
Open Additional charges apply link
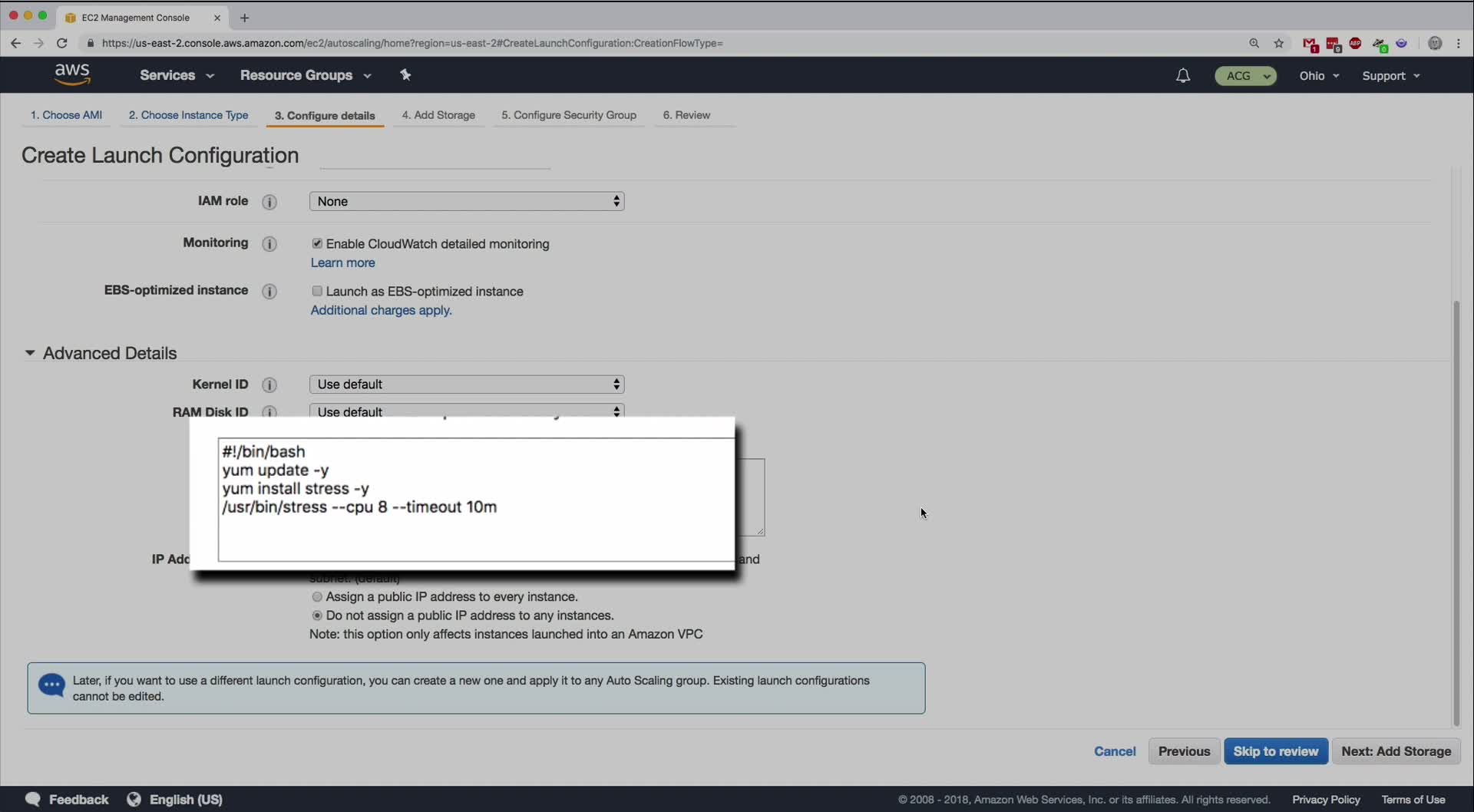click(381, 310)
